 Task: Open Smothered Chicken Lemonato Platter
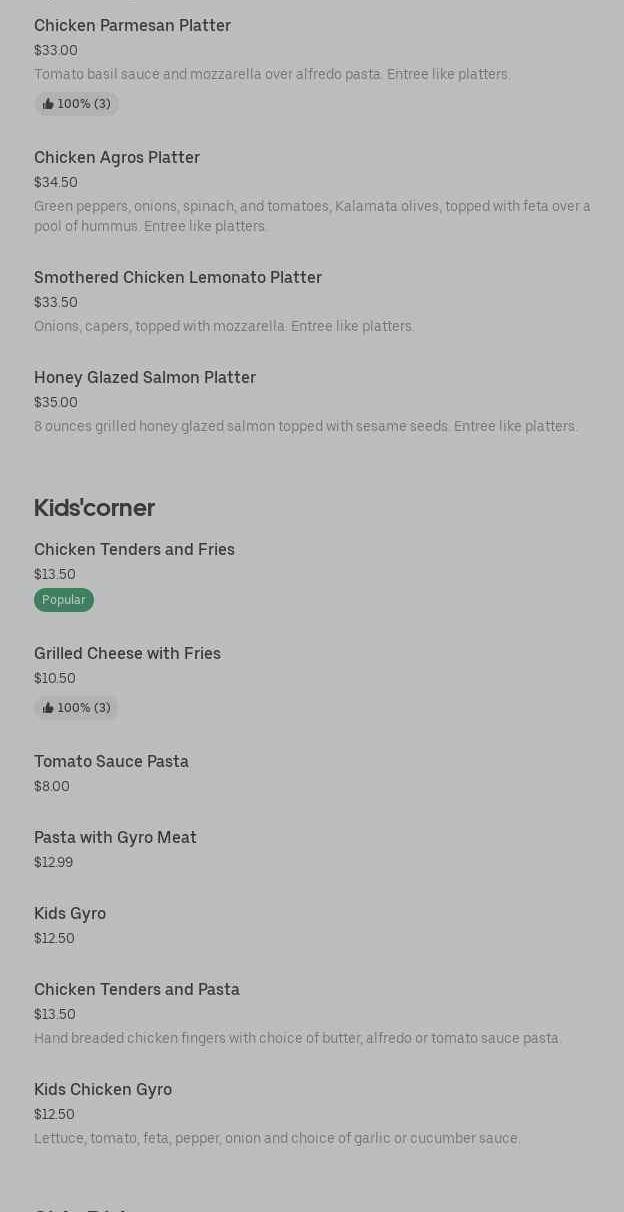click(x=178, y=278)
